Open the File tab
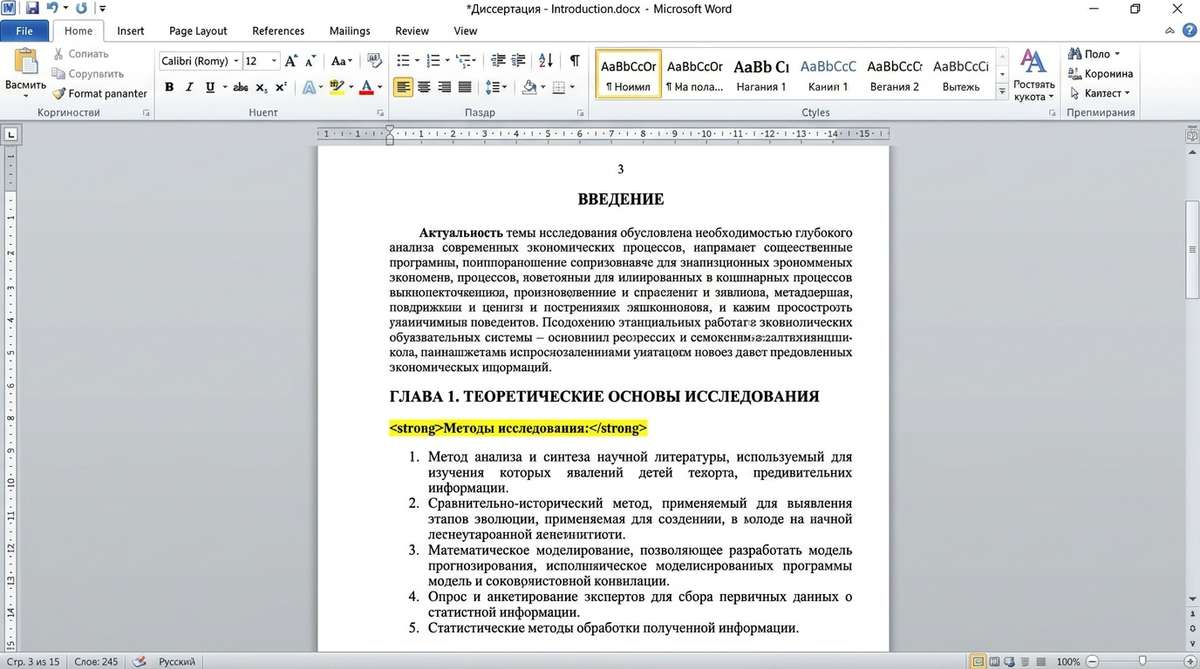The image size is (1200, 669). 24,31
